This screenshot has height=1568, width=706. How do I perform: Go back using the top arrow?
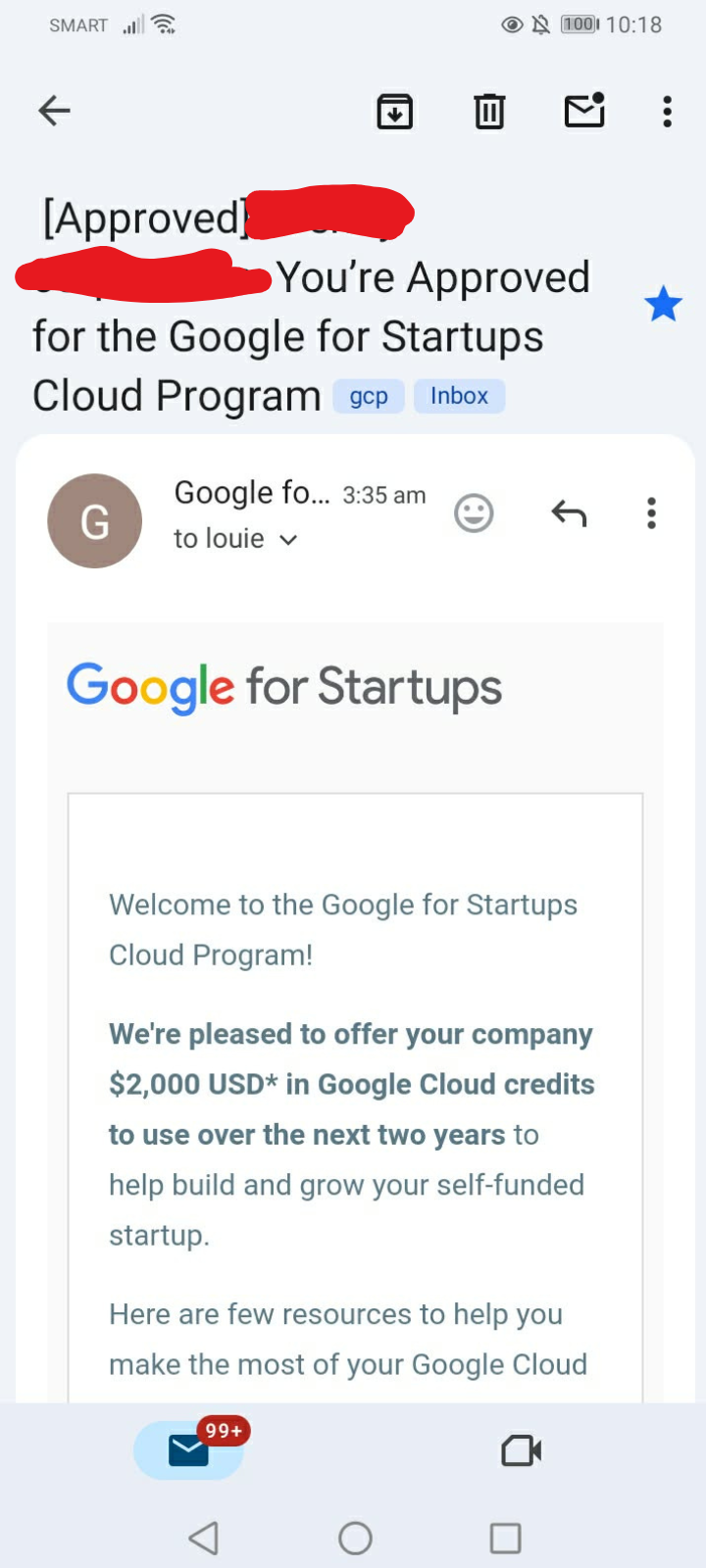pos(55,111)
